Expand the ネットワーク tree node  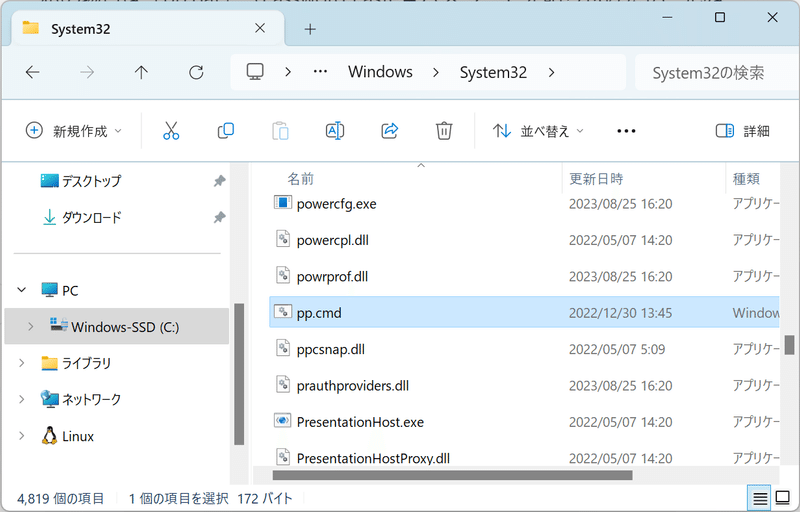pos(21,399)
